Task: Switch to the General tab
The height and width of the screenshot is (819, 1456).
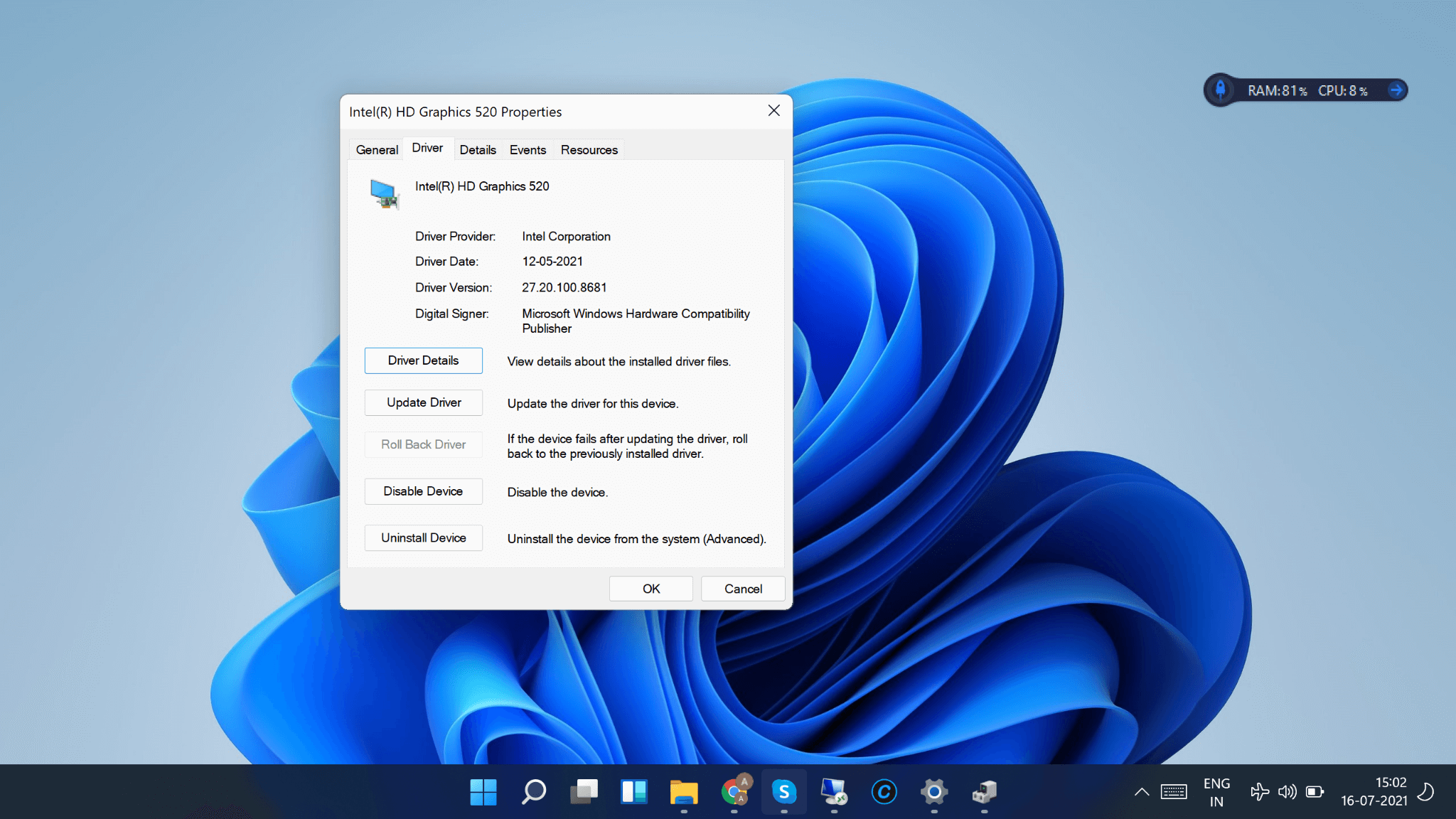Action: click(377, 150)
